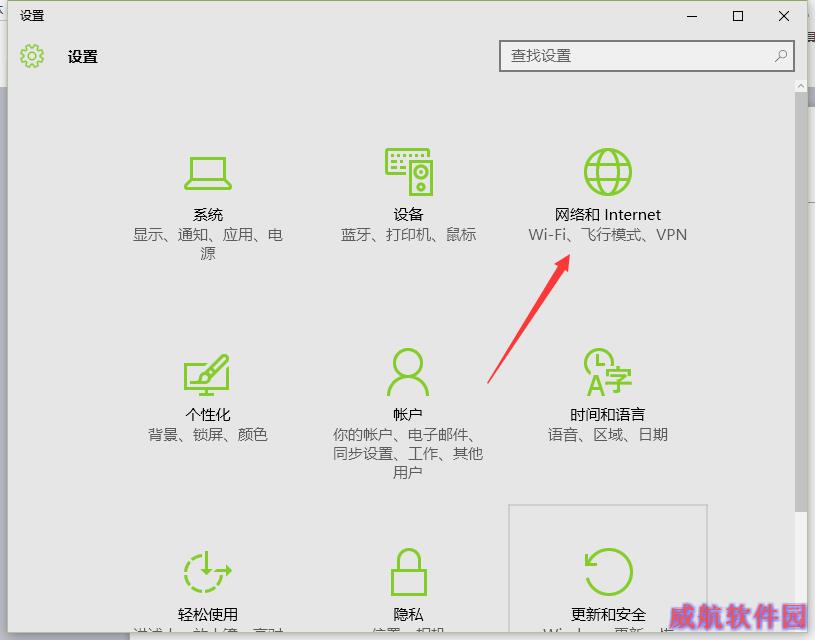Image resolution: width=815 pixels, height=640 pixels.
Task: Open the 帐户 person icon
Action: [x=408, y=372]
